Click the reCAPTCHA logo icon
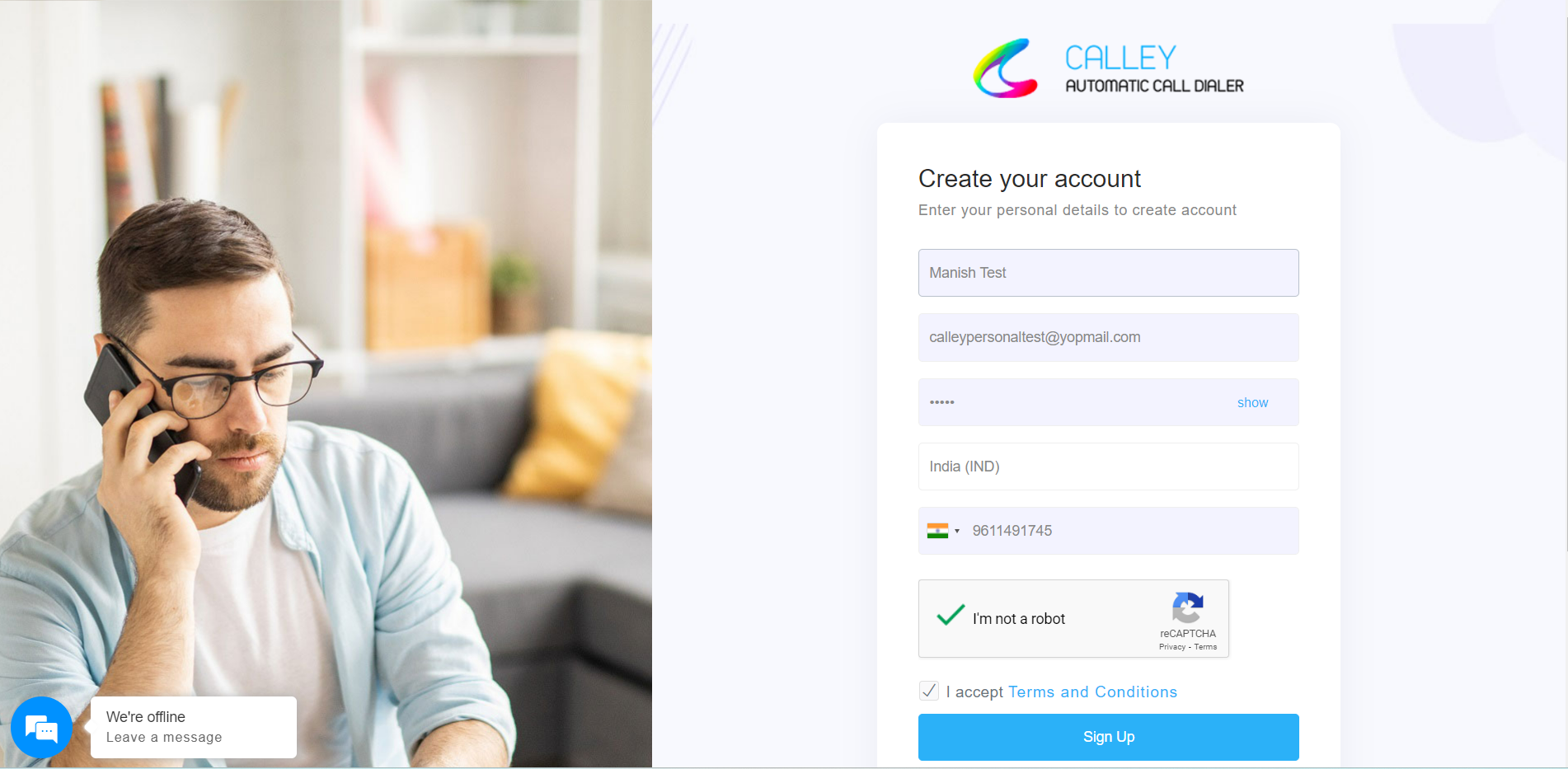Viewport: 1568px width, 769px height. coord(1188,608)
